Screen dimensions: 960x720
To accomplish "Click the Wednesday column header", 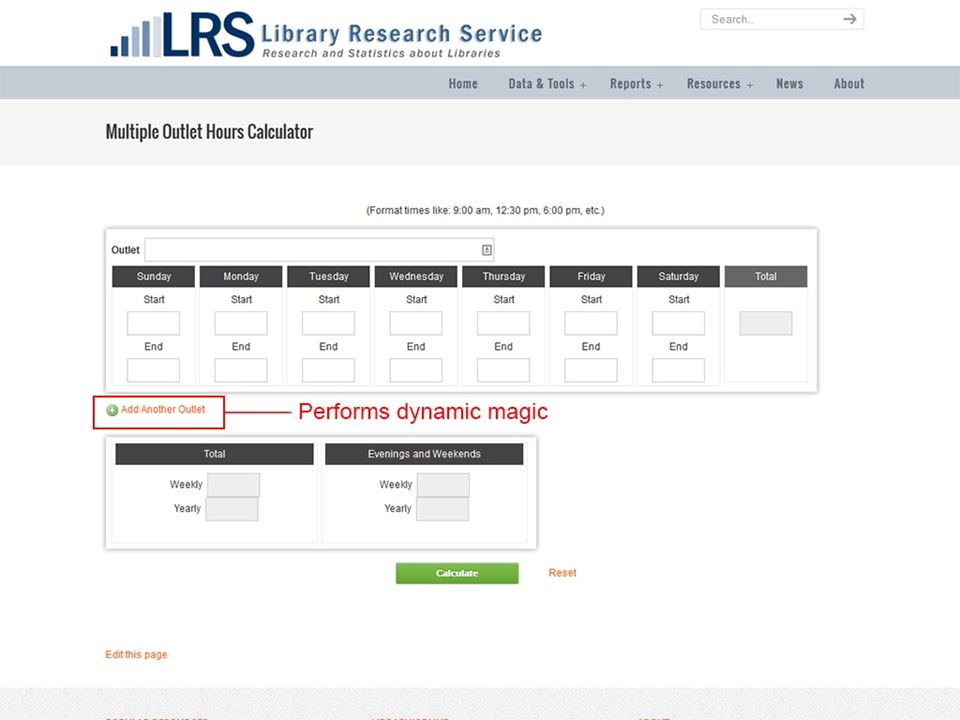I will click(x=416, y=276).
